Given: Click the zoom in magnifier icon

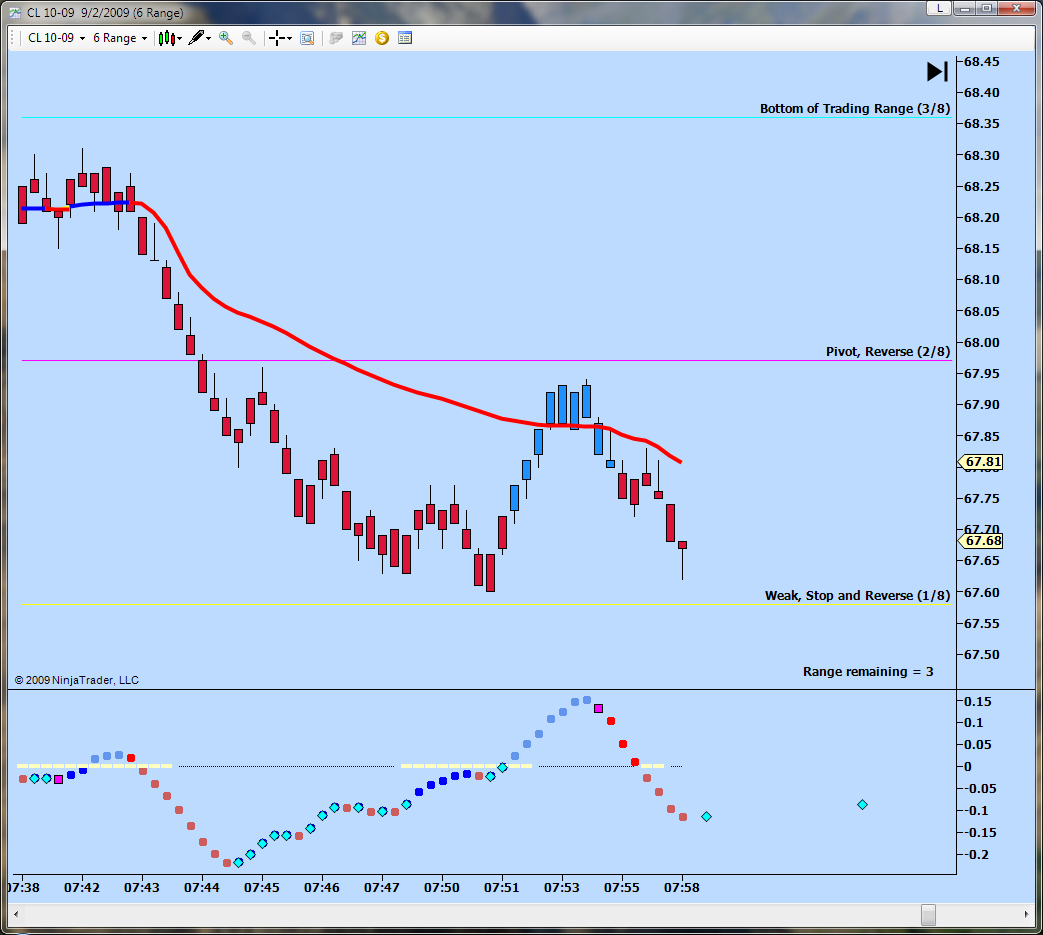Looking at the screenshot, I should click(x=226, y=38).
